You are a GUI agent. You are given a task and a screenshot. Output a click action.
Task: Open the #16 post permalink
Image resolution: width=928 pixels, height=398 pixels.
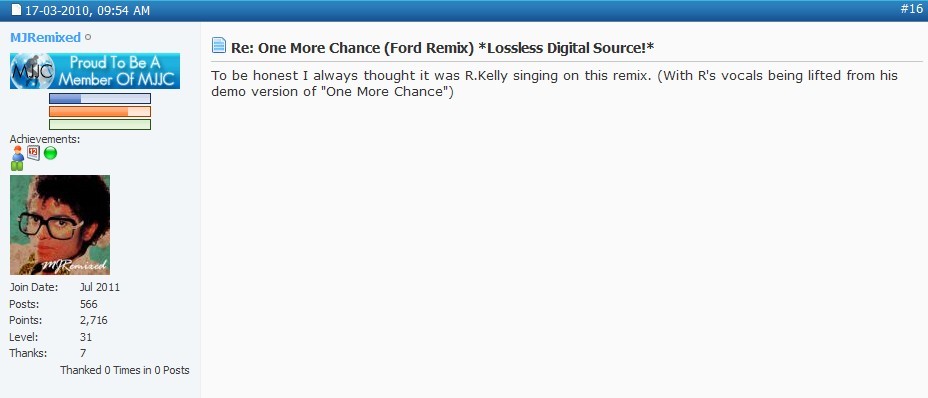pos(911,9)
